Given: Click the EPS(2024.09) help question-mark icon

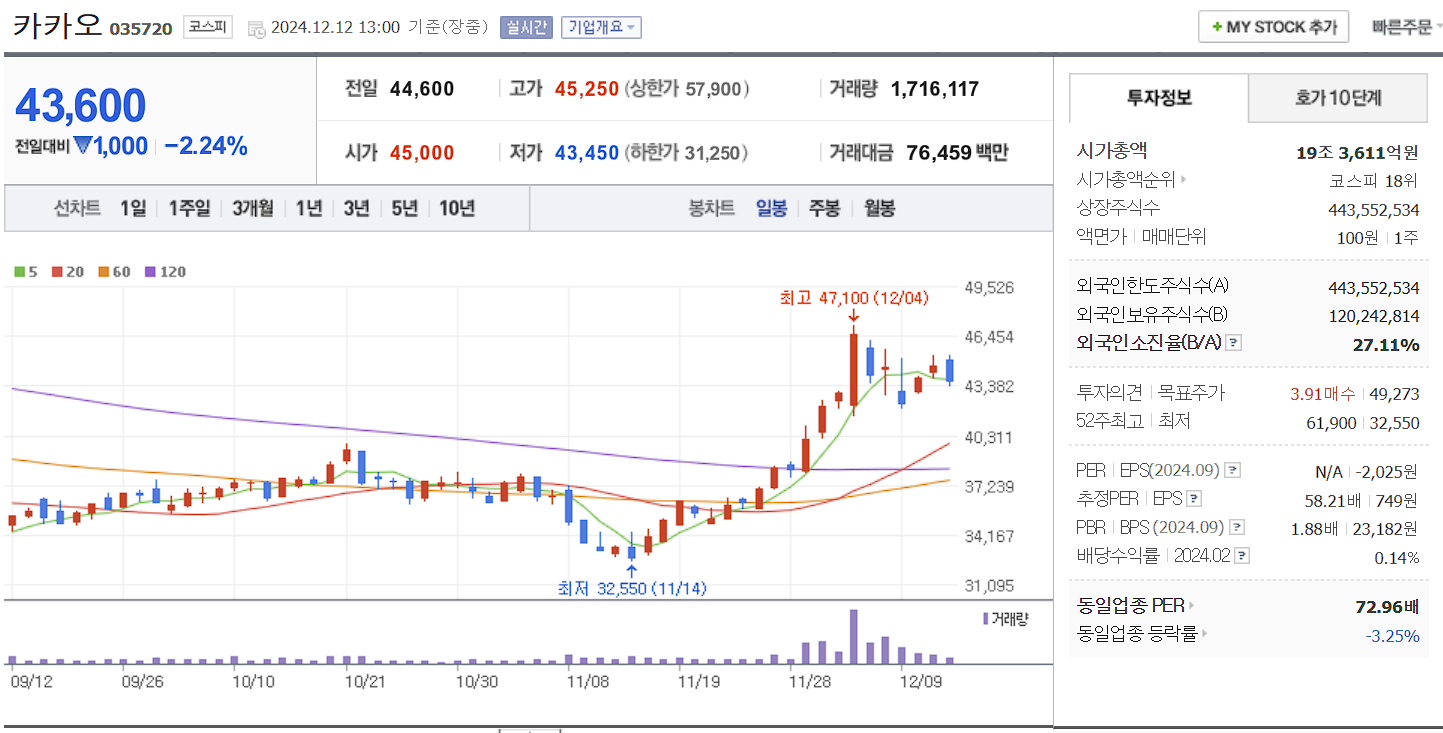Looking at the screenshot, I should coord(1233,469).
